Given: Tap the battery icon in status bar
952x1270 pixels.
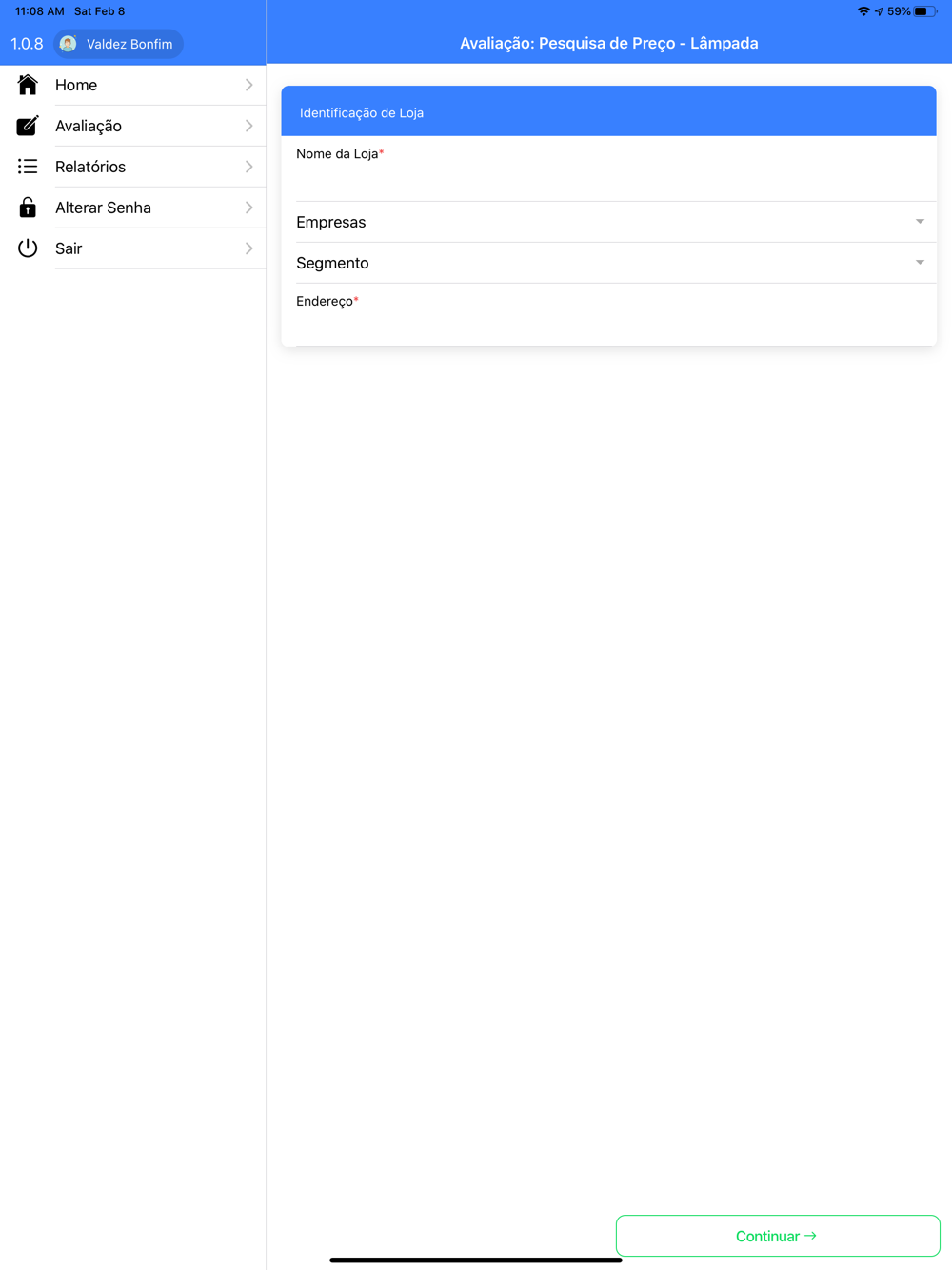Looking at the screenshot, I should coord(925,11).
